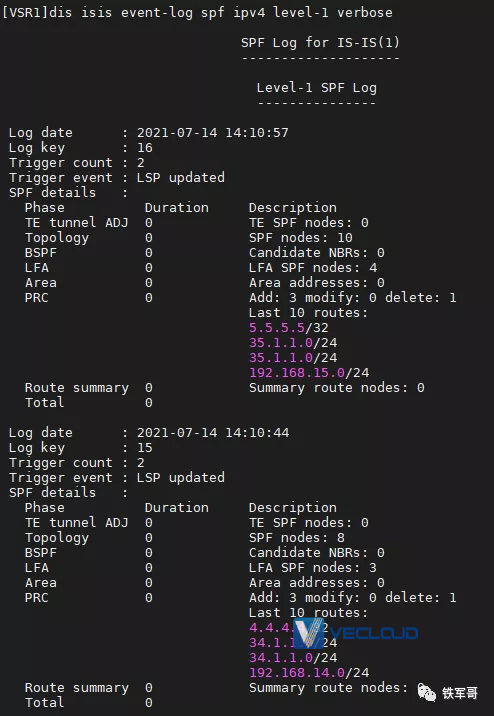Click the 192.168.15.0/24 route address
The image size is (494, 716).
click(309, 373)
